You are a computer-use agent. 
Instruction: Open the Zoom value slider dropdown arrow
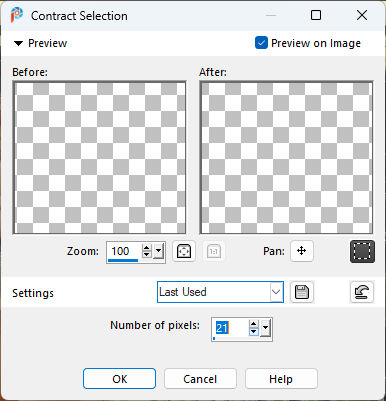point(159,251)
